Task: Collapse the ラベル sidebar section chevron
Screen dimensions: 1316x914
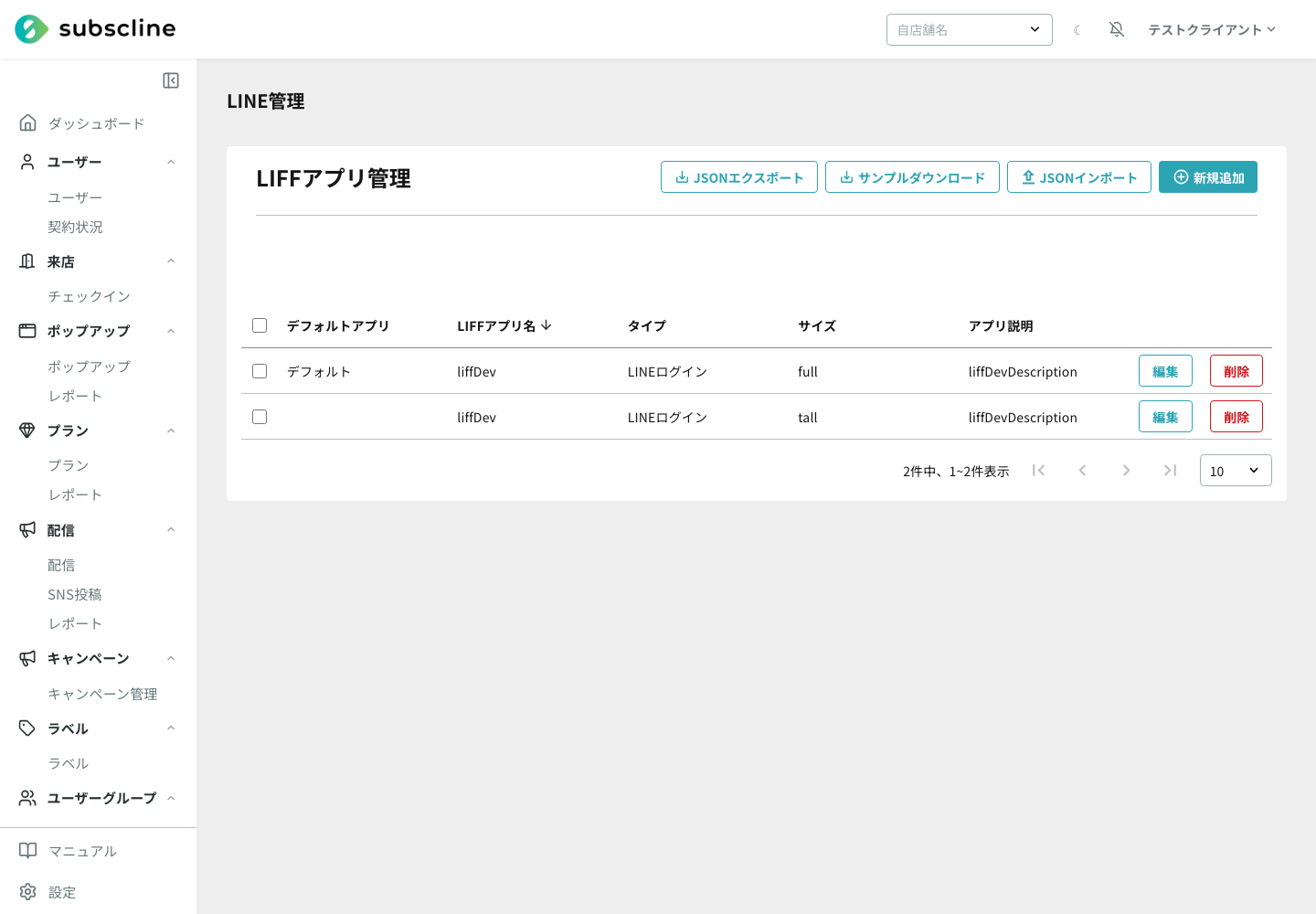Action: 171,728
